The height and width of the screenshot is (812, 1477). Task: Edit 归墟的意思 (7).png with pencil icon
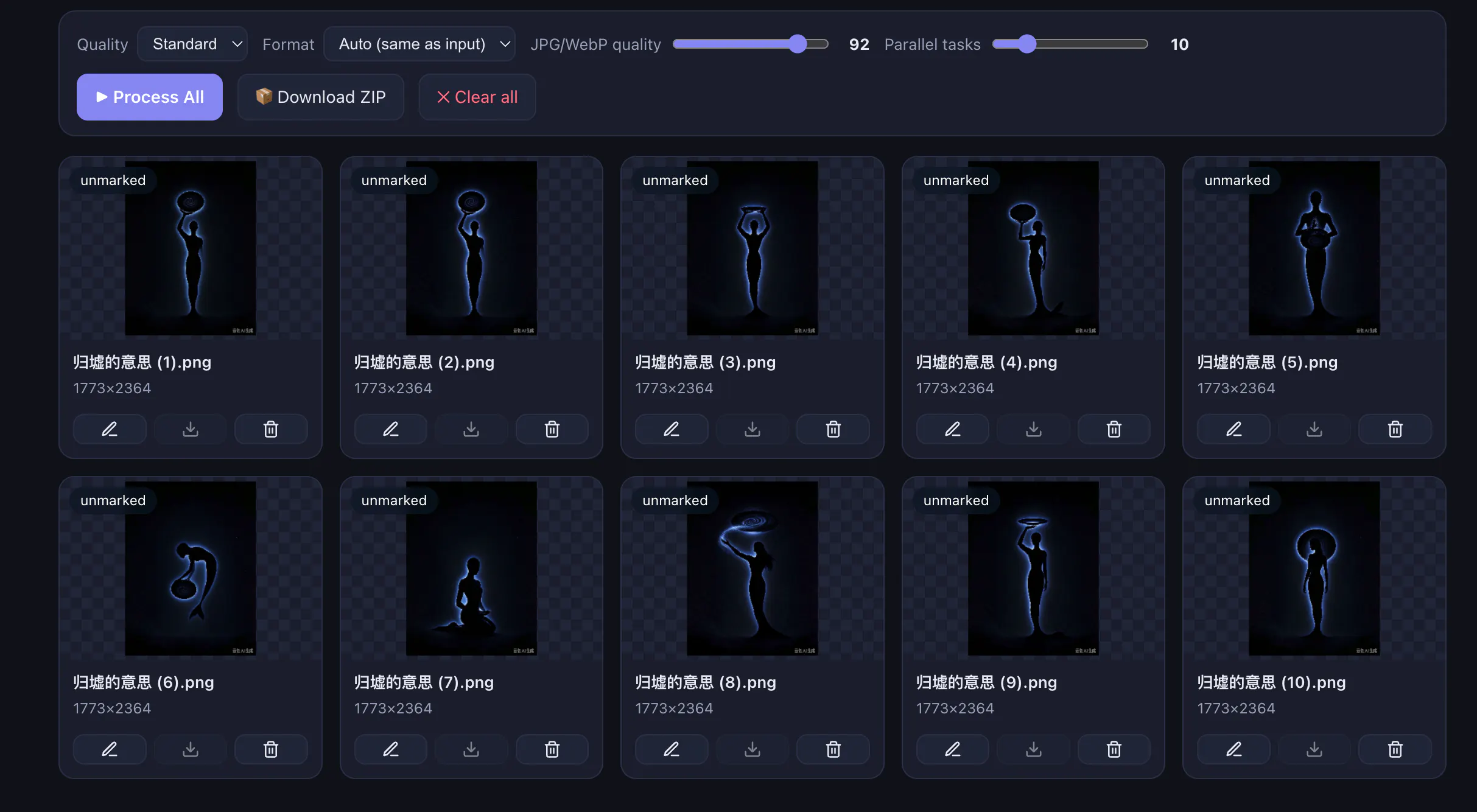click(x=391, y=749)
